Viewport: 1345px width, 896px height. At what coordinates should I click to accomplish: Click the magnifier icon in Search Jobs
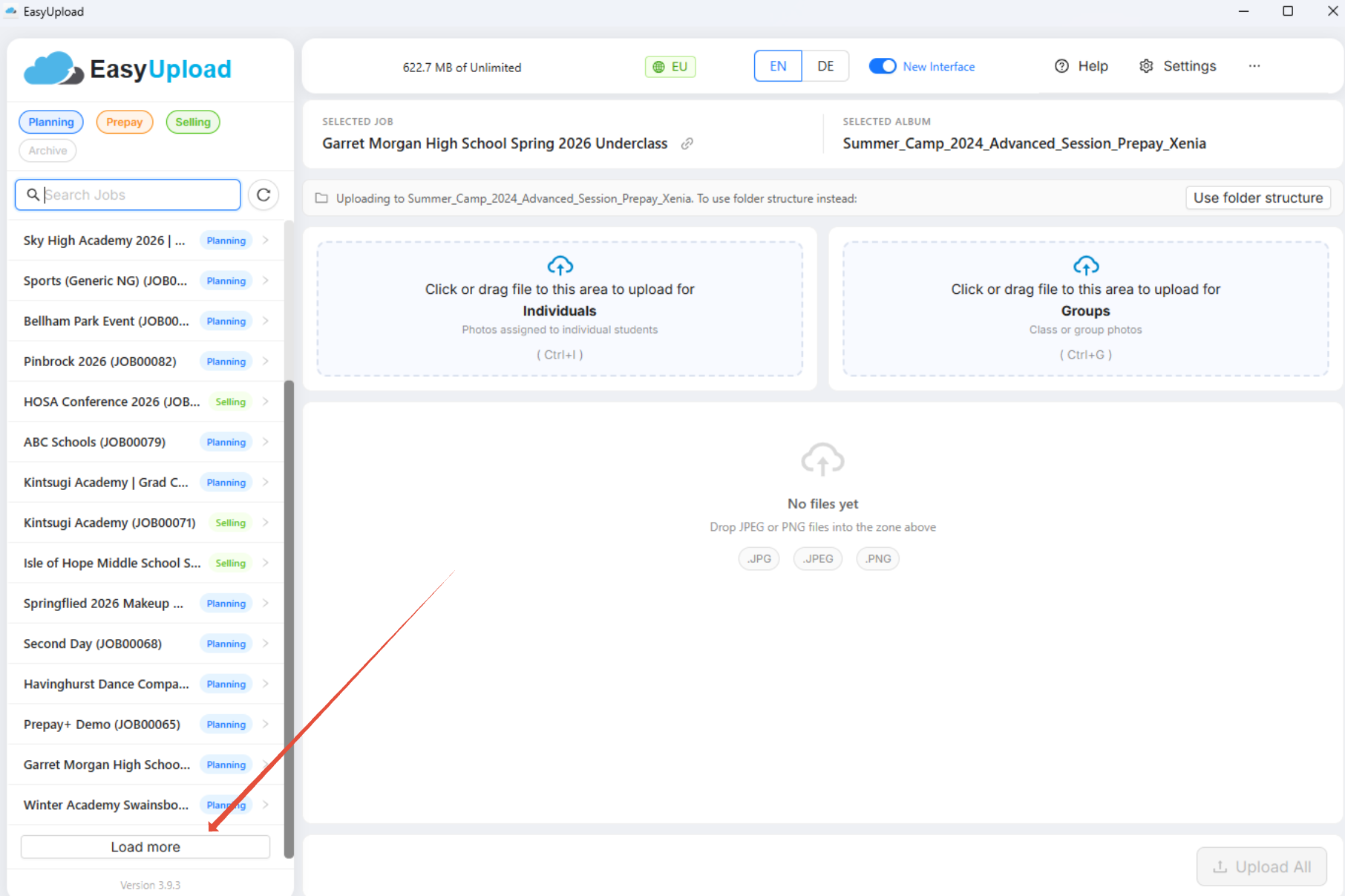33,194
